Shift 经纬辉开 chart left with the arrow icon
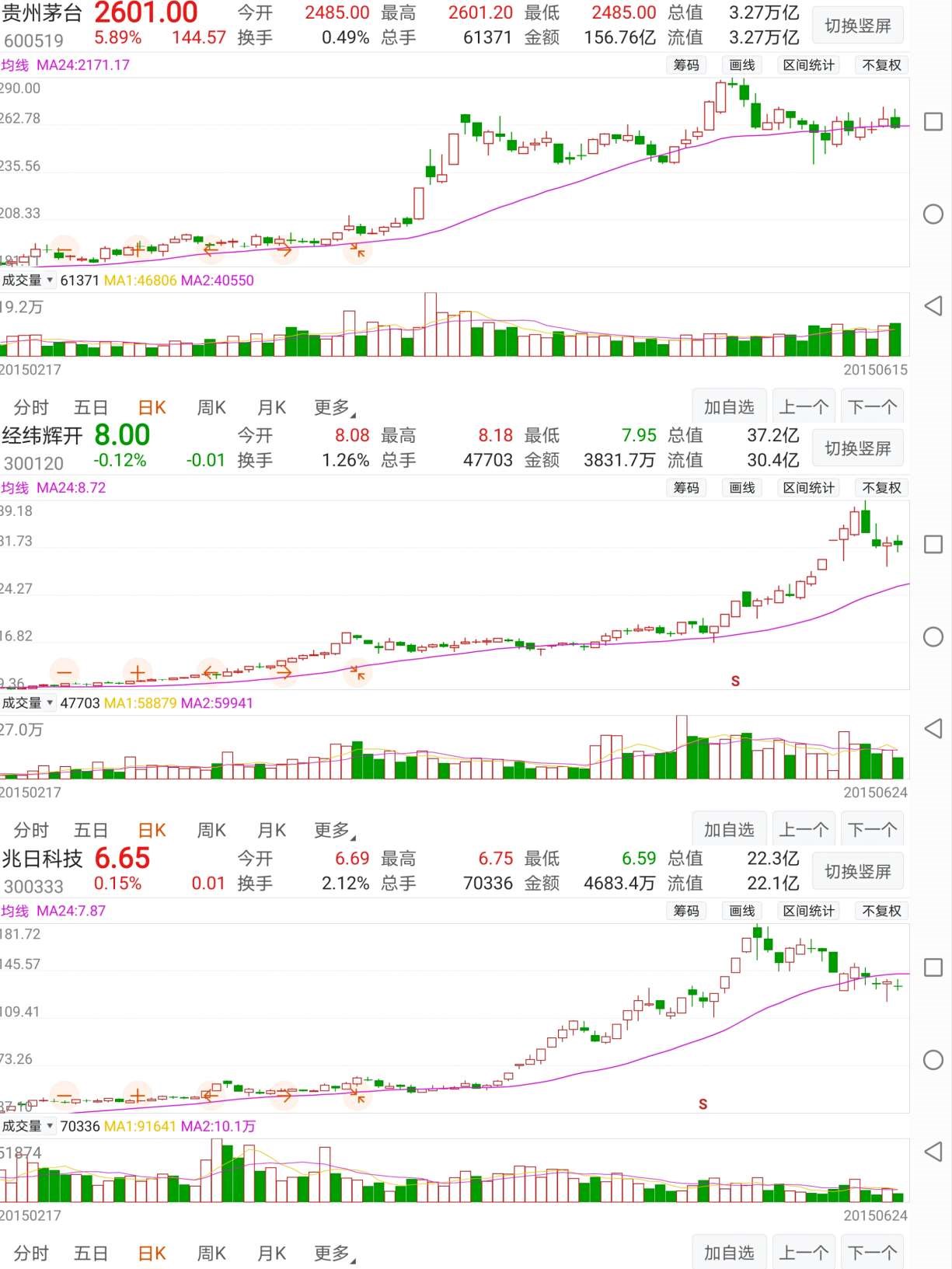Screen dimensions: 952x1269 pos(211,673)
